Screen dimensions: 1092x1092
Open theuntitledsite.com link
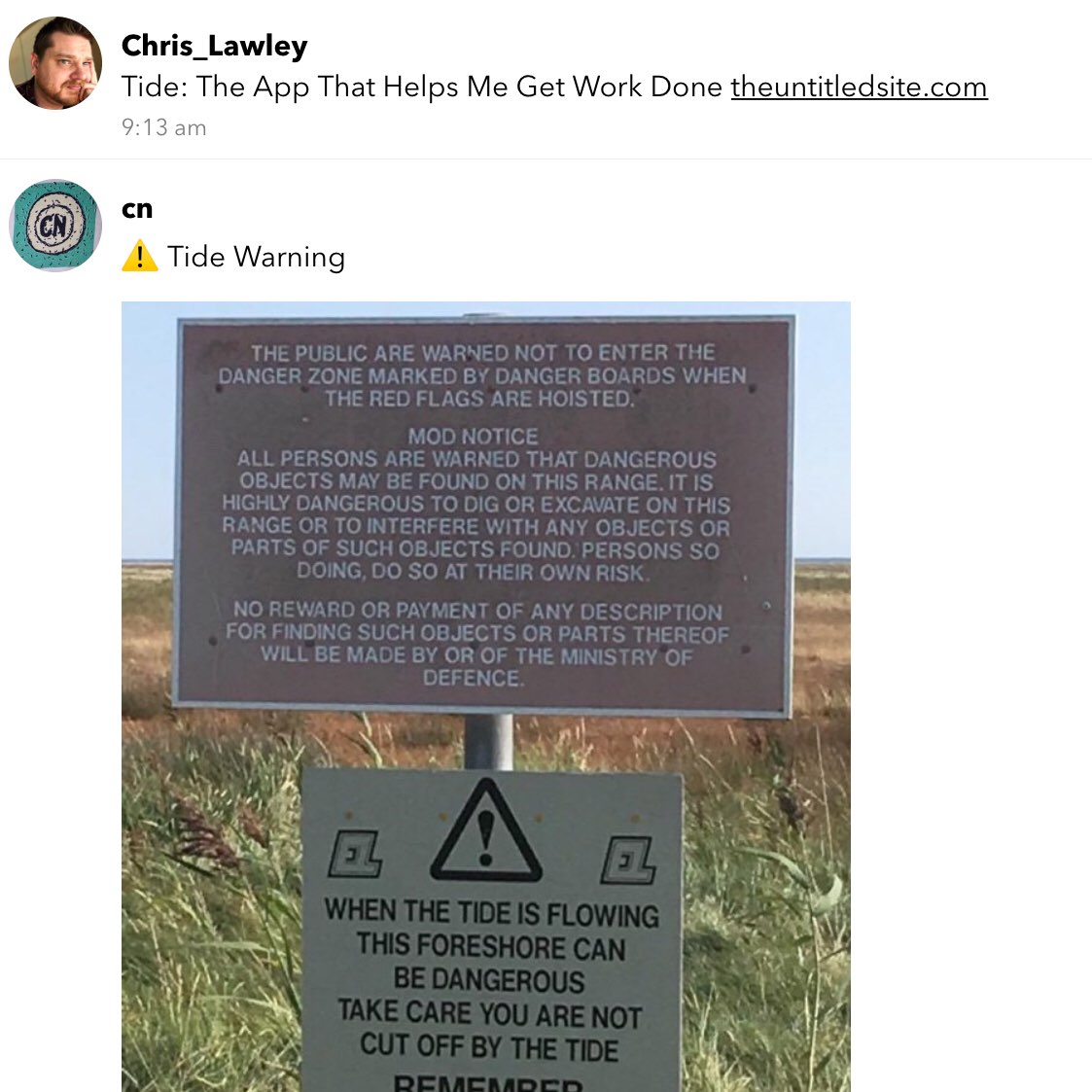pos(859,88)
